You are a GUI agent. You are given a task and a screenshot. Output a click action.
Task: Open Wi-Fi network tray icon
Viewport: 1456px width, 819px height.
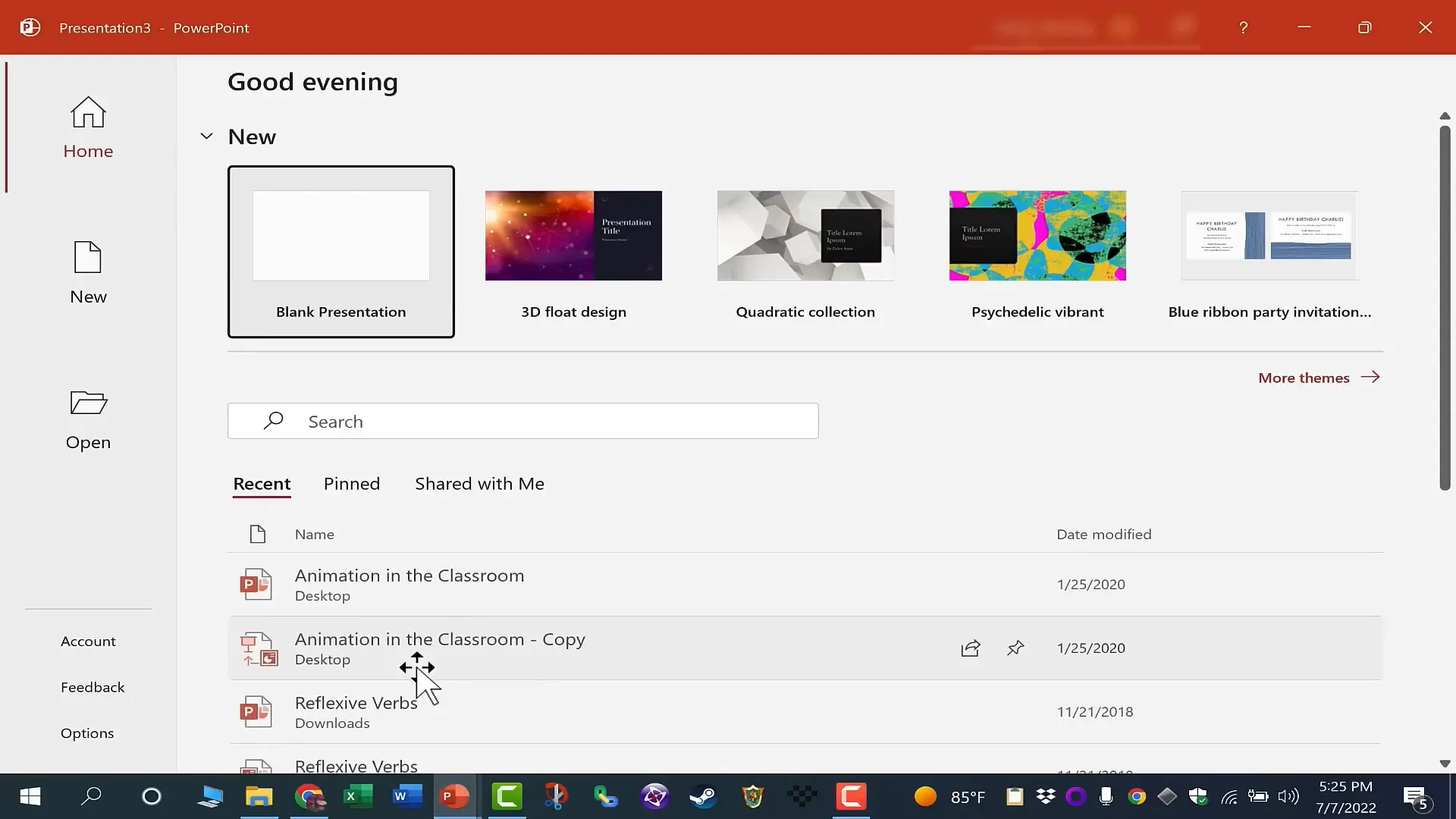[x=1229, y=796]
